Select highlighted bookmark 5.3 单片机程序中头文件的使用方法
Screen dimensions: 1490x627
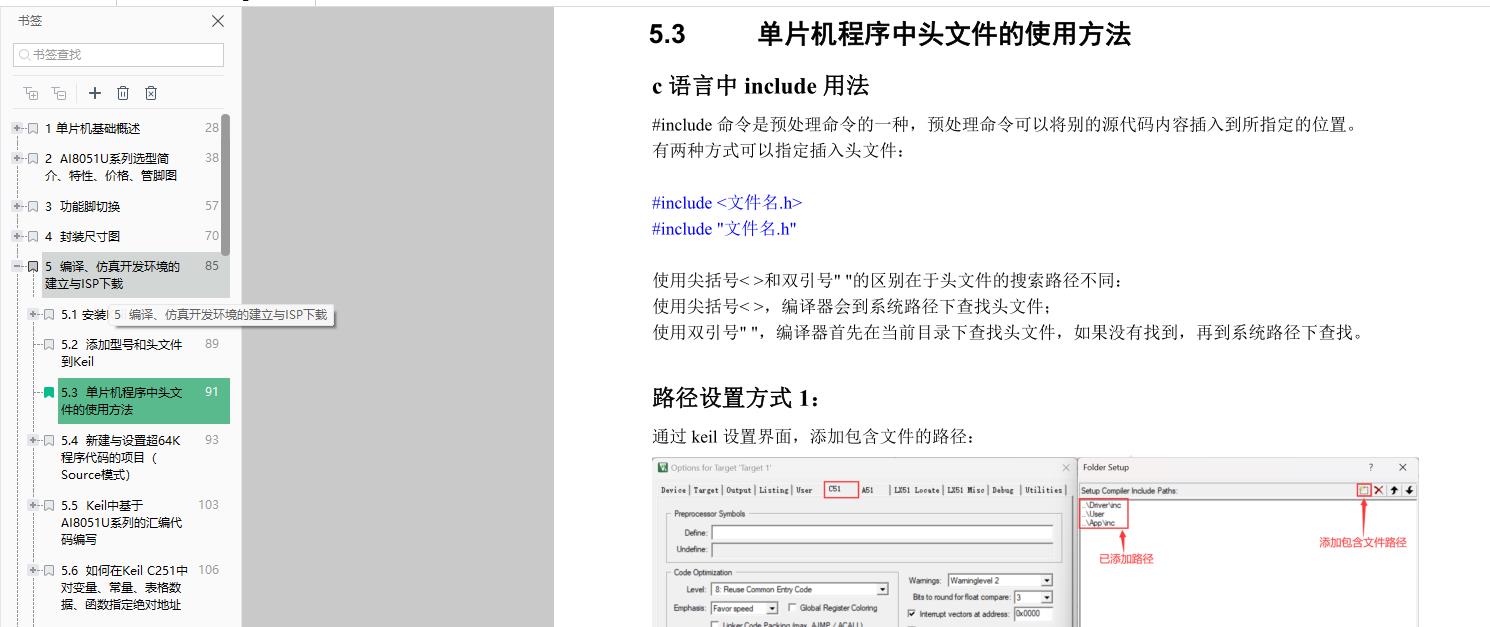pyautogui.click(x=144, y=401)
